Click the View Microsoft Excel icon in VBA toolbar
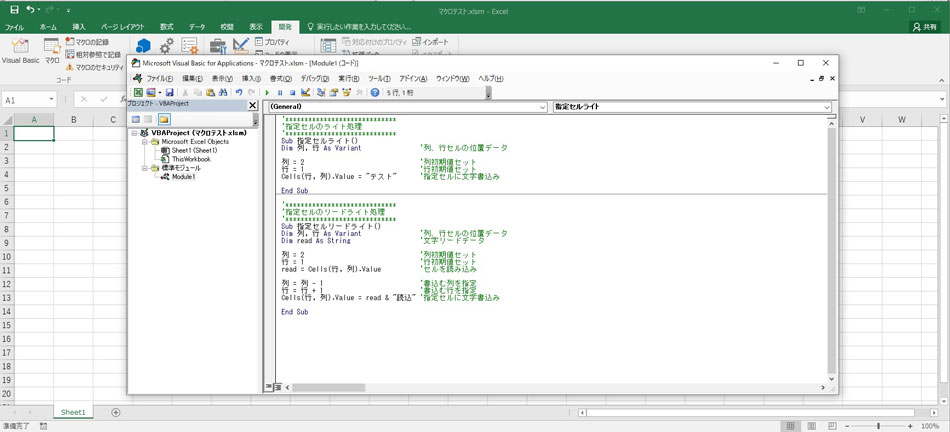 [x=138, y=93]
